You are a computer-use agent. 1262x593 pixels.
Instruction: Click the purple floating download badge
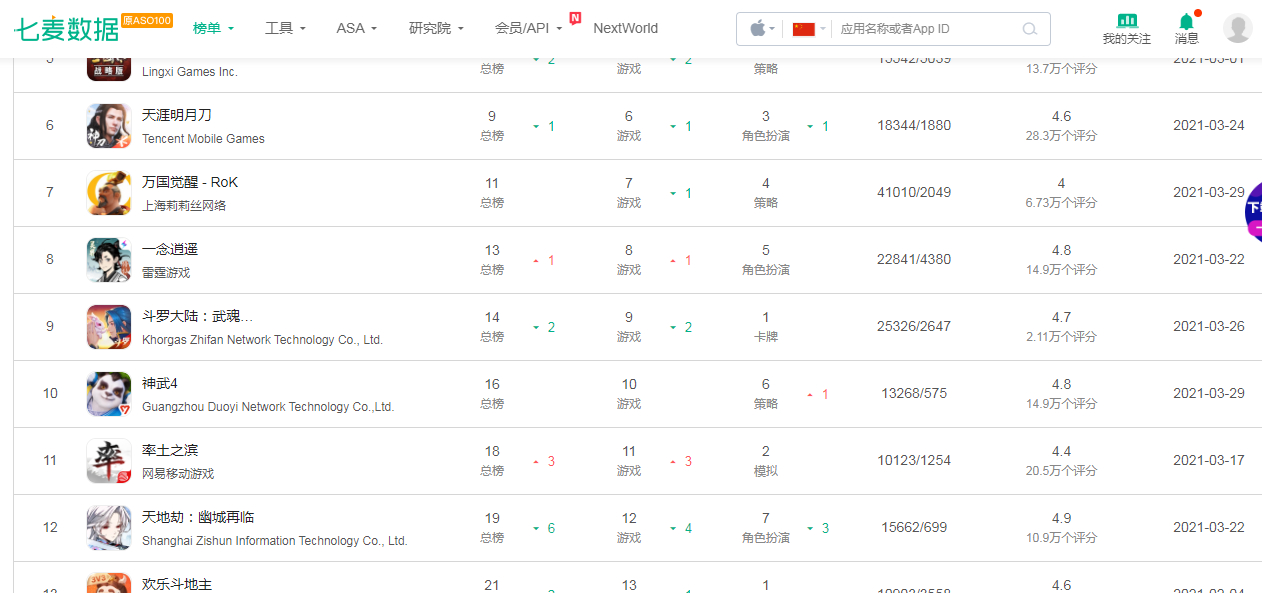click(1253, 214)
